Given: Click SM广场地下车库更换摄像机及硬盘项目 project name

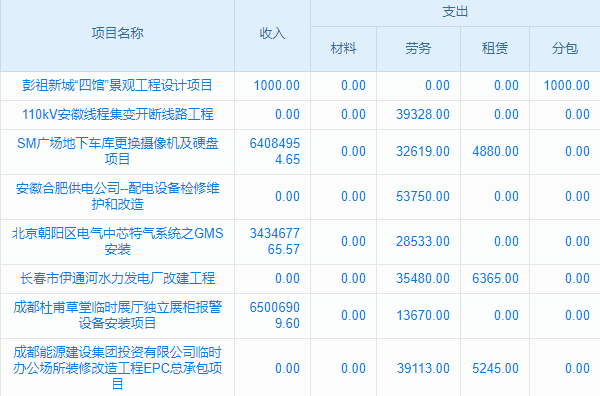Looking at the screenshot, I should pyautogui.click(x=117, y=151).
